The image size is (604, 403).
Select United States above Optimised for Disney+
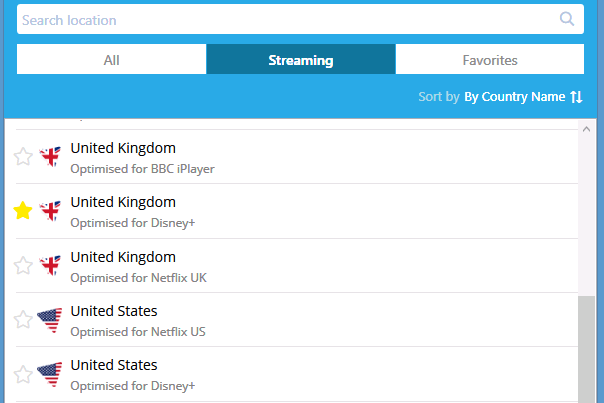pos(114,365)
